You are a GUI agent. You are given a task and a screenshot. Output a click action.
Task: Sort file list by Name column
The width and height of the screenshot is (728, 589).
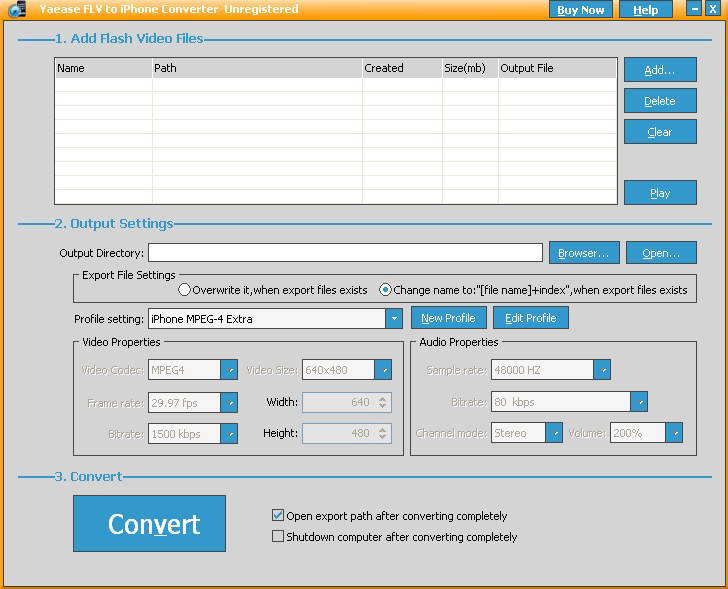(103, 68)
